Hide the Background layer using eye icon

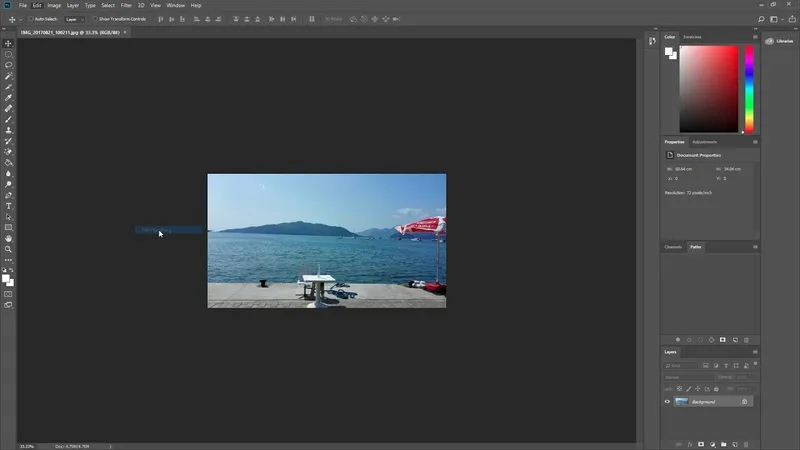click(x=667, y=401)
